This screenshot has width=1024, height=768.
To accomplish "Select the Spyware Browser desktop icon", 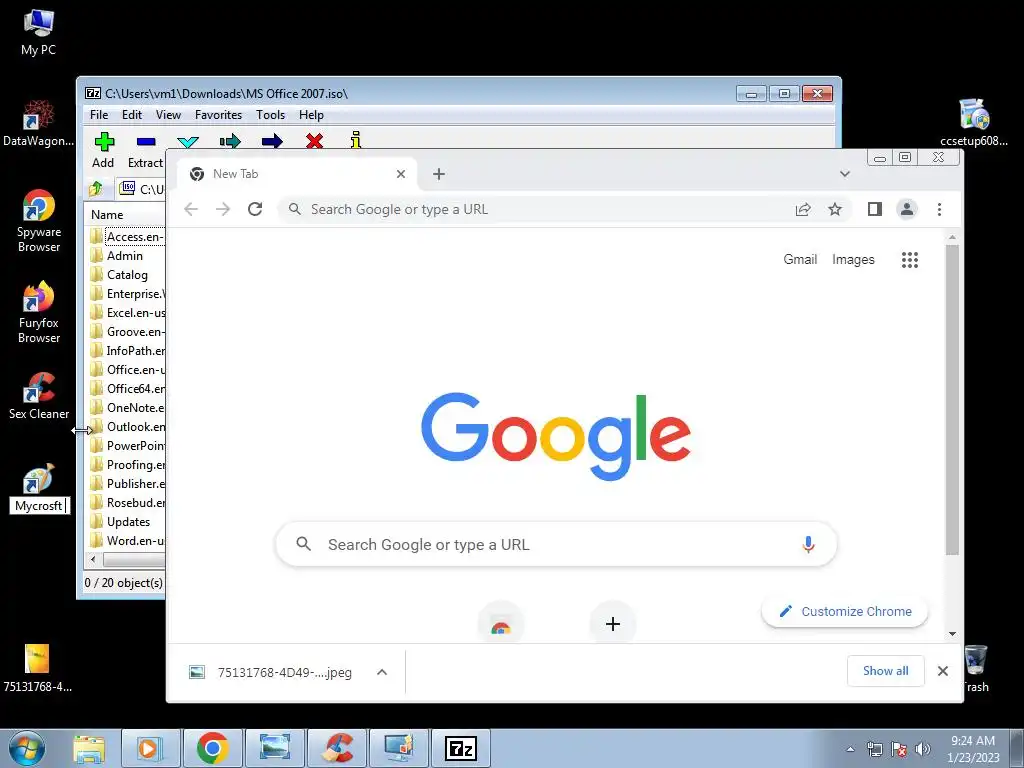I will (x=39, y=221).
